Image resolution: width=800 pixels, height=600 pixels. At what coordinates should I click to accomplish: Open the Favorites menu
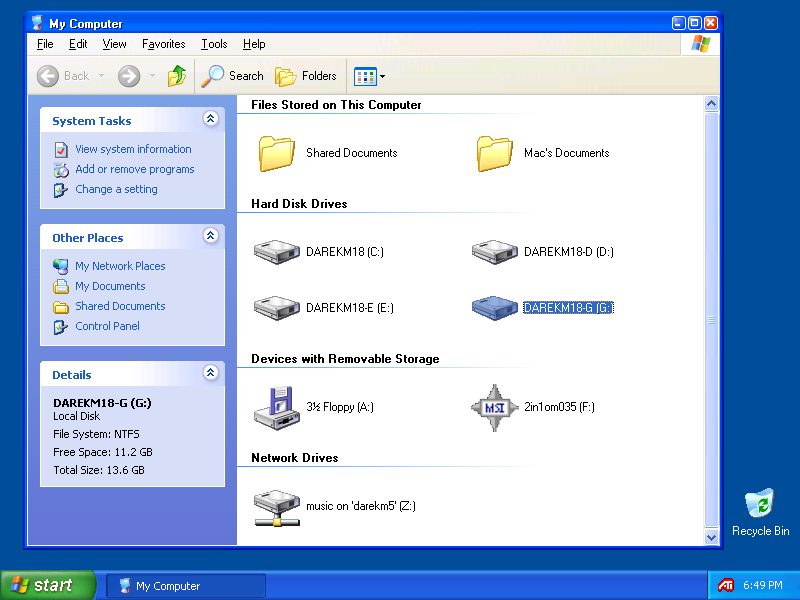(164, 44)
